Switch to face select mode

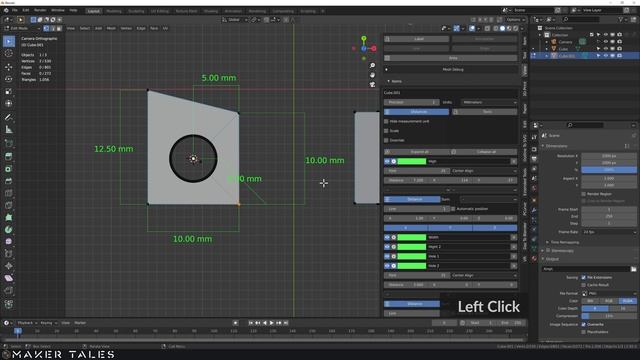59,29
